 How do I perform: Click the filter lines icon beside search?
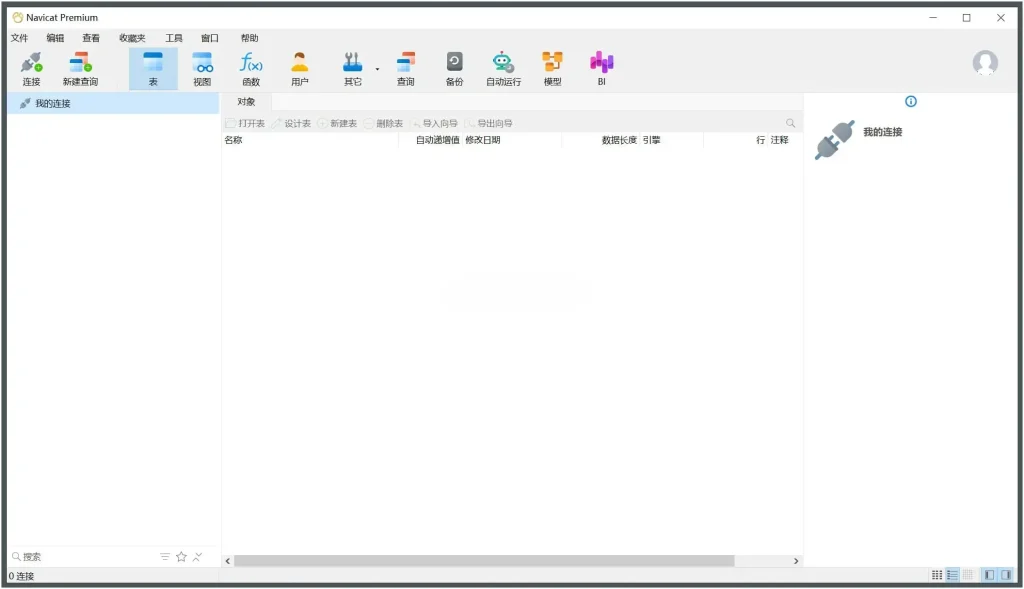(165, 556)
